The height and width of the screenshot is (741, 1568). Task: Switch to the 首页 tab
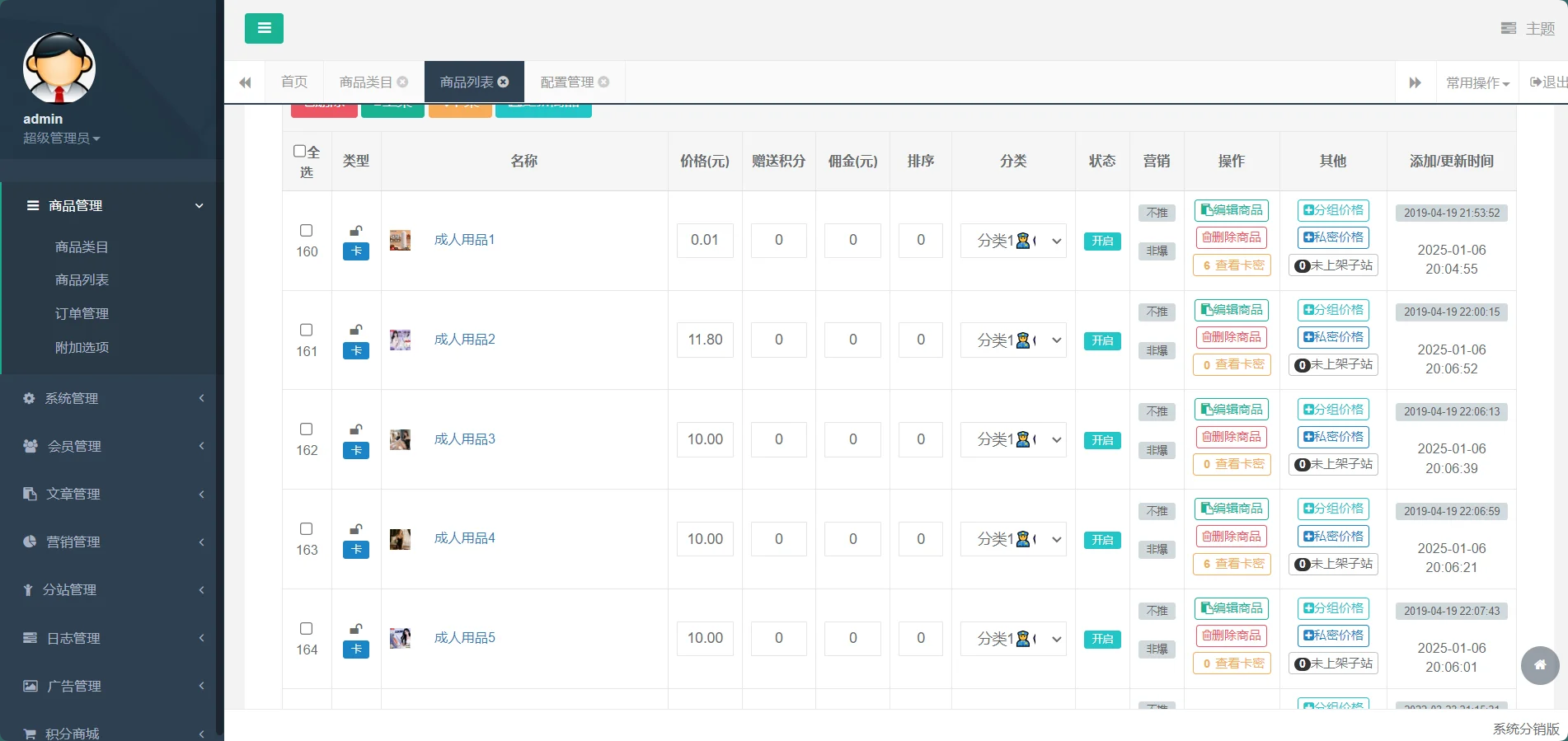click(x=294, y=82)
